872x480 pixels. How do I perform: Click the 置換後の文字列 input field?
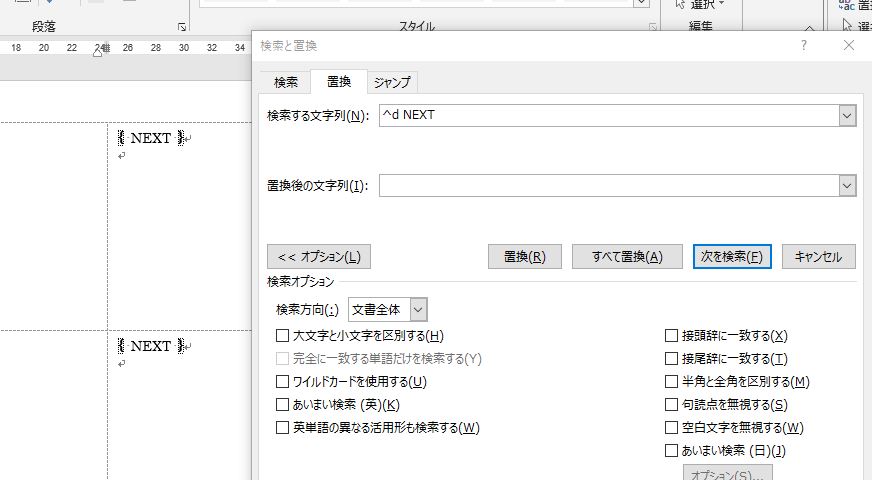609,185
